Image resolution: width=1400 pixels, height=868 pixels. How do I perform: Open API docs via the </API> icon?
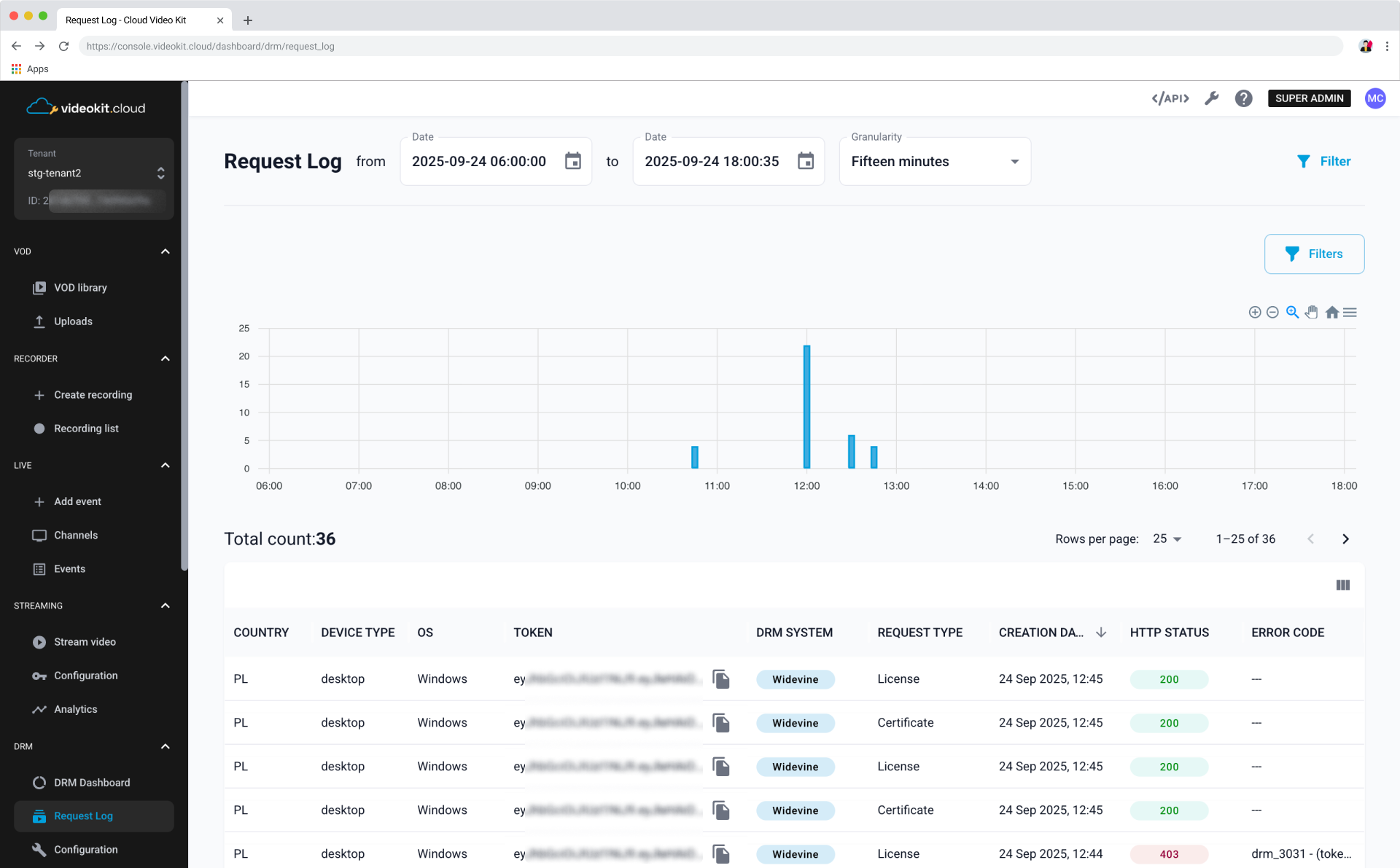(x=1170, y=98)
